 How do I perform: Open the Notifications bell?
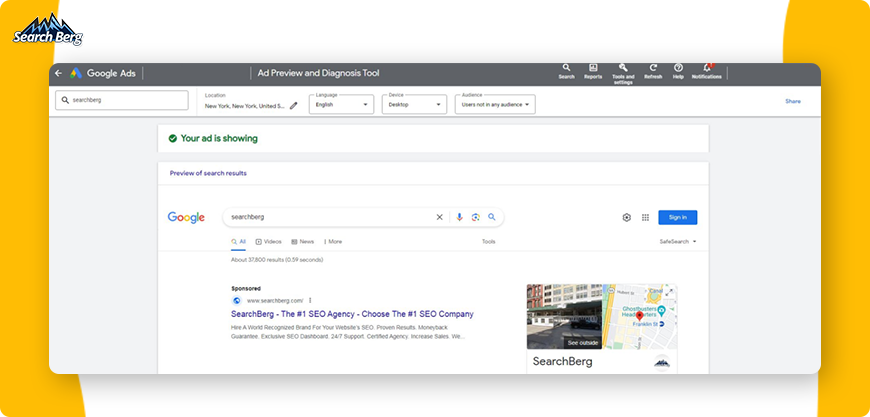[706, 71]
